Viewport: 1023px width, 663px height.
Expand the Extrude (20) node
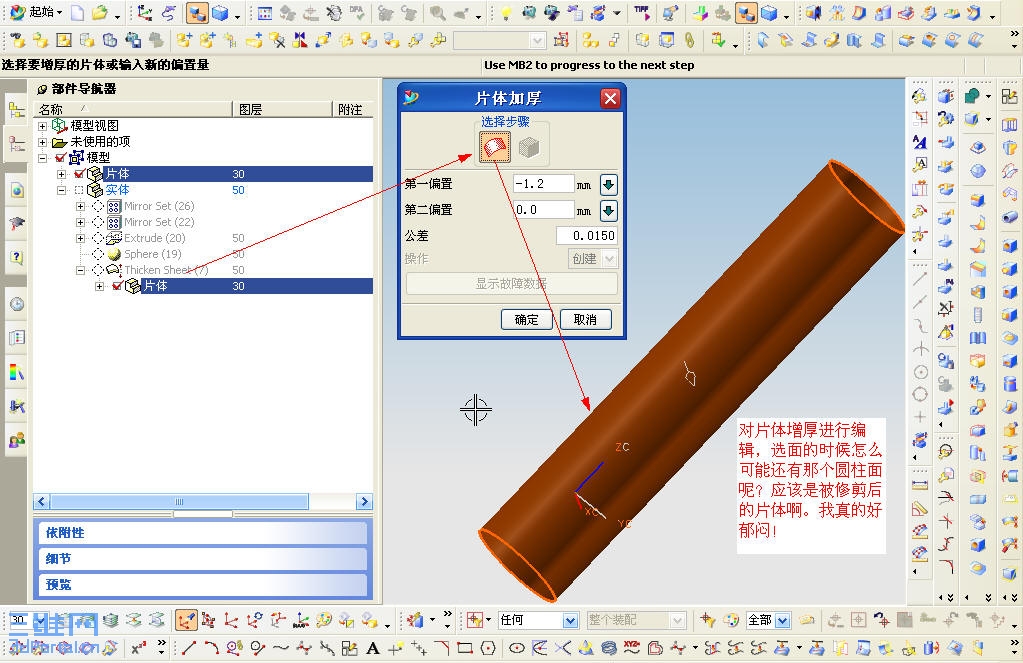tap(80, 238)
